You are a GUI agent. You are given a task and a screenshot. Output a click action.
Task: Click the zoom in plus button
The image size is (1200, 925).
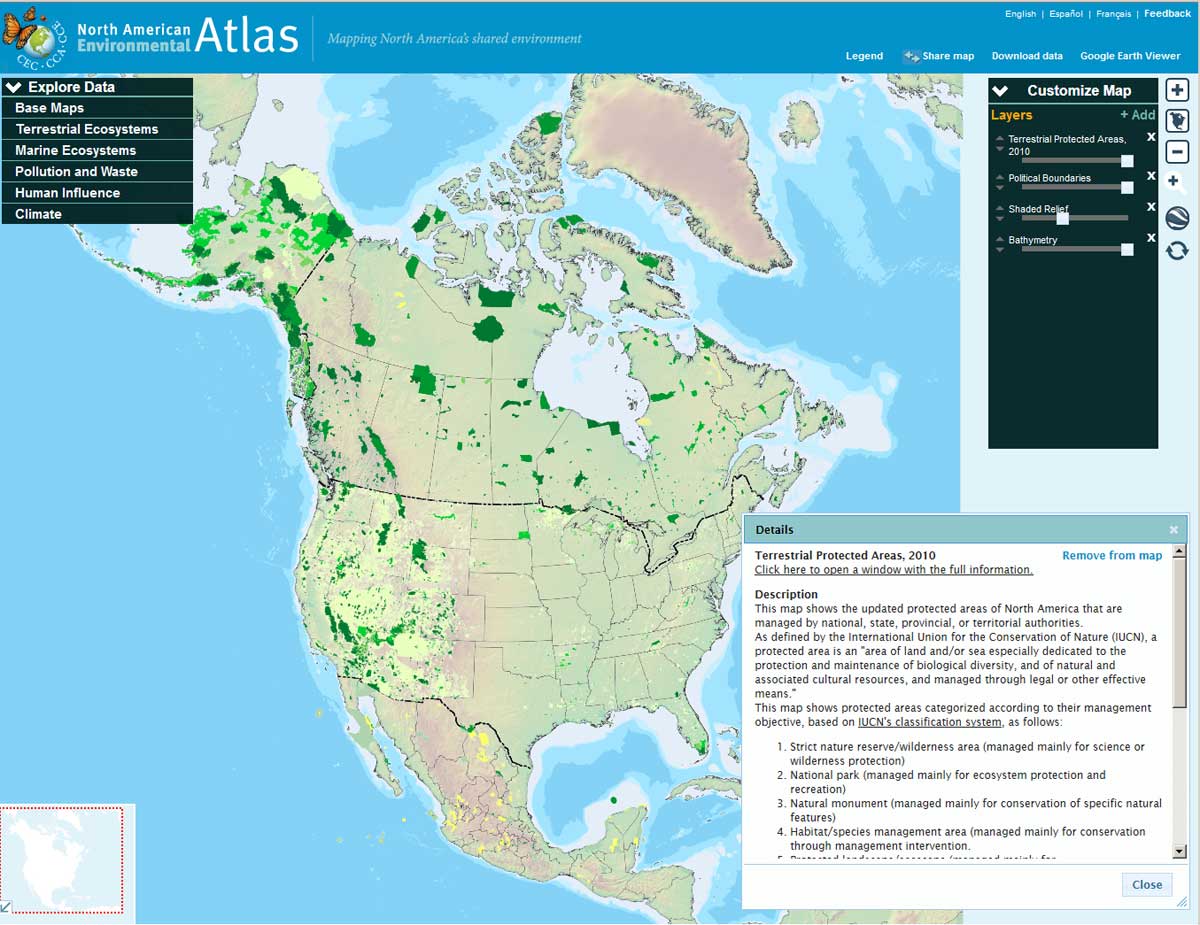pos(1177,90)
